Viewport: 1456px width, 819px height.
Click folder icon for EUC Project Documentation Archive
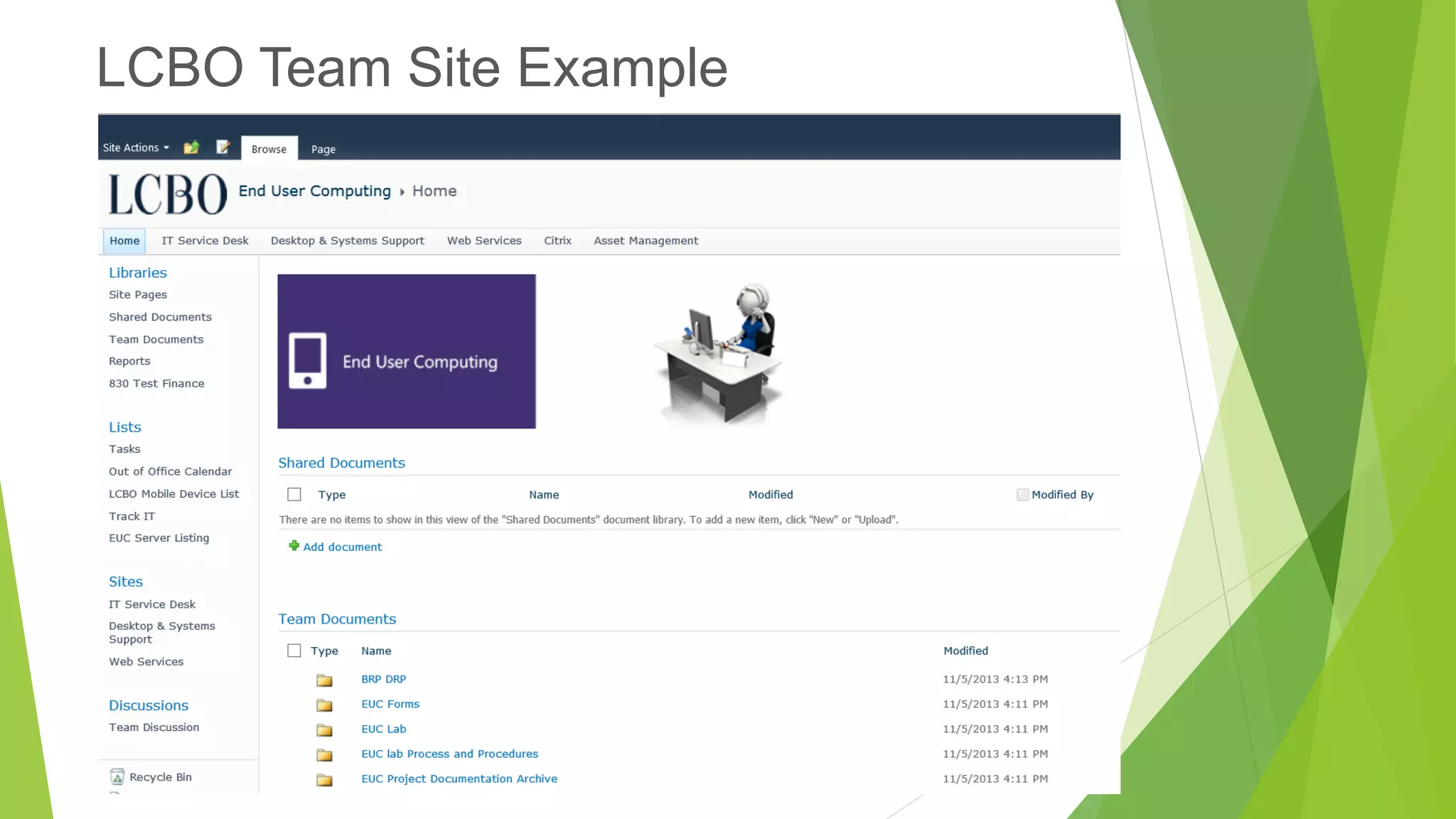click(324, 780)
